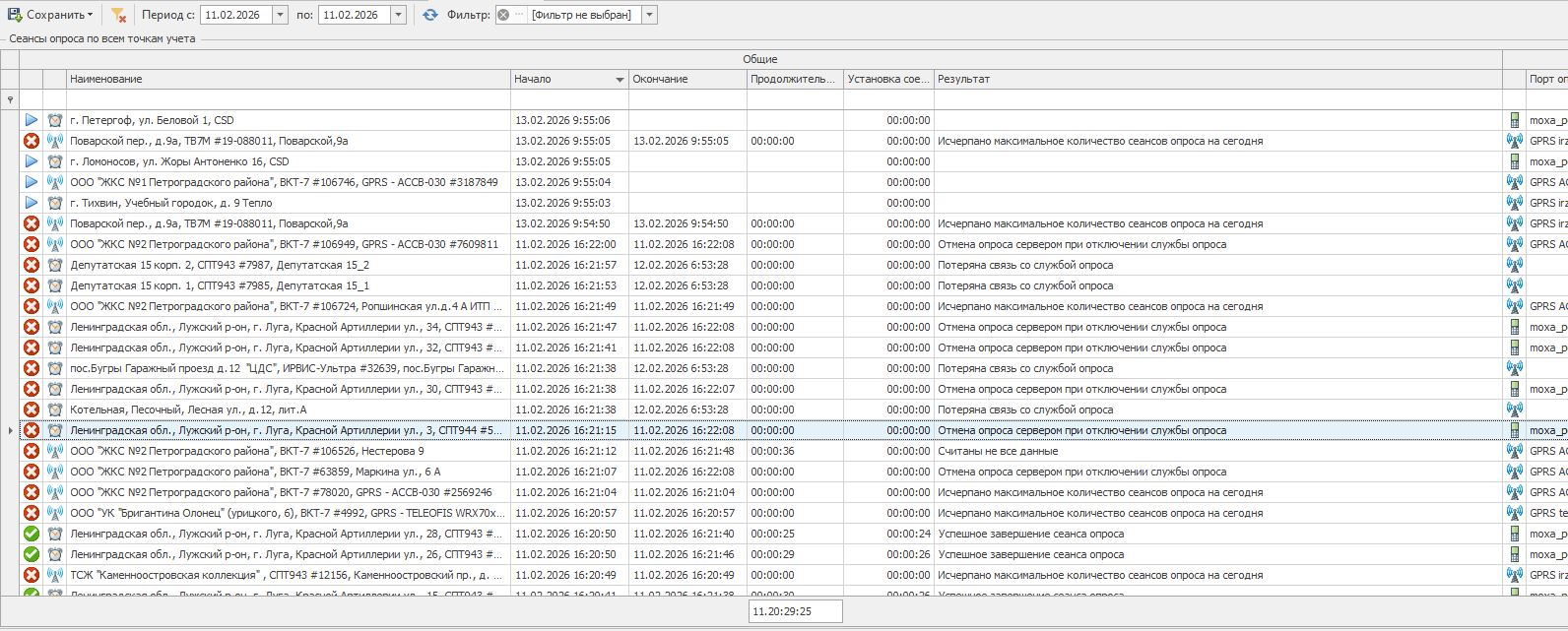Click the refresh arrows icon before Фильтр
This screenshot has width=1568, height=631.
click(430, 15)
